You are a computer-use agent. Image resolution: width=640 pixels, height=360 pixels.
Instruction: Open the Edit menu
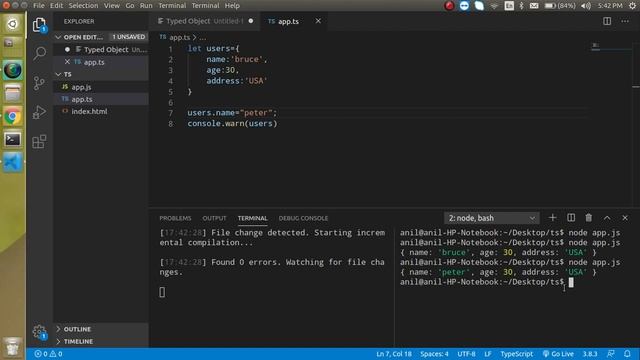click(x=56, y=6)
